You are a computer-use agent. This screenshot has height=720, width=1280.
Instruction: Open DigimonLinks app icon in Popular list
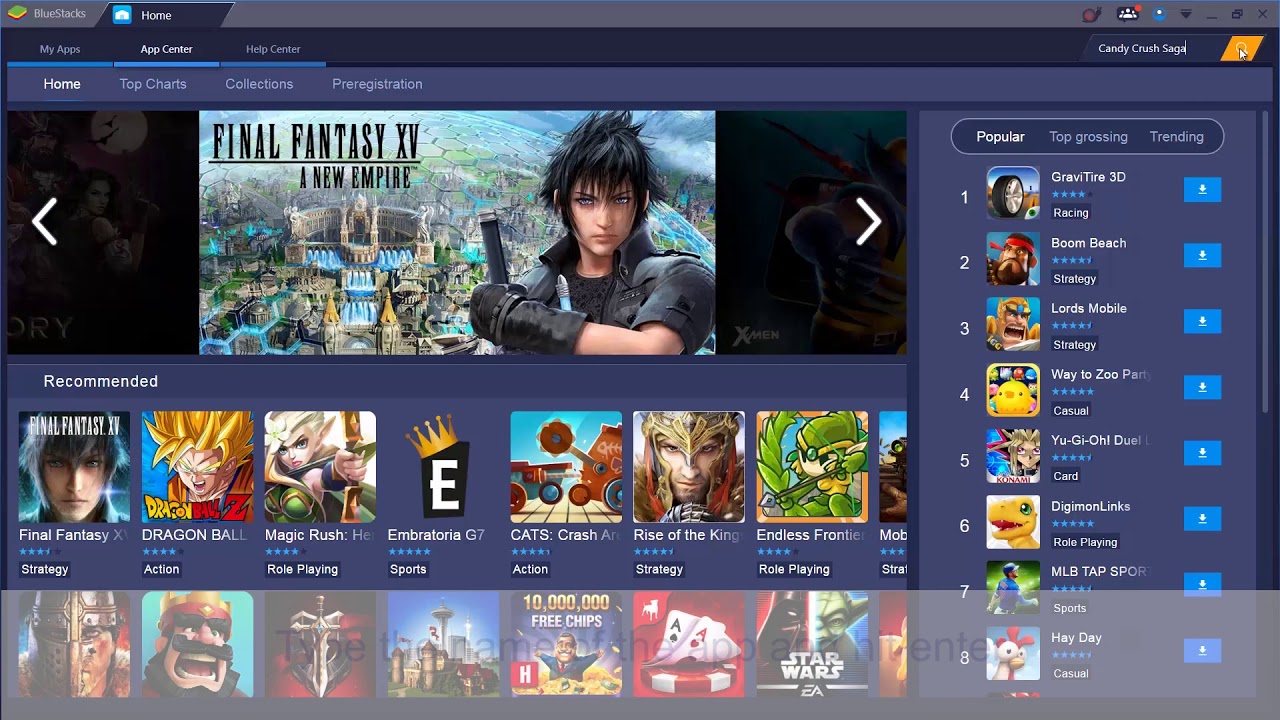[x=1013, y=522]
